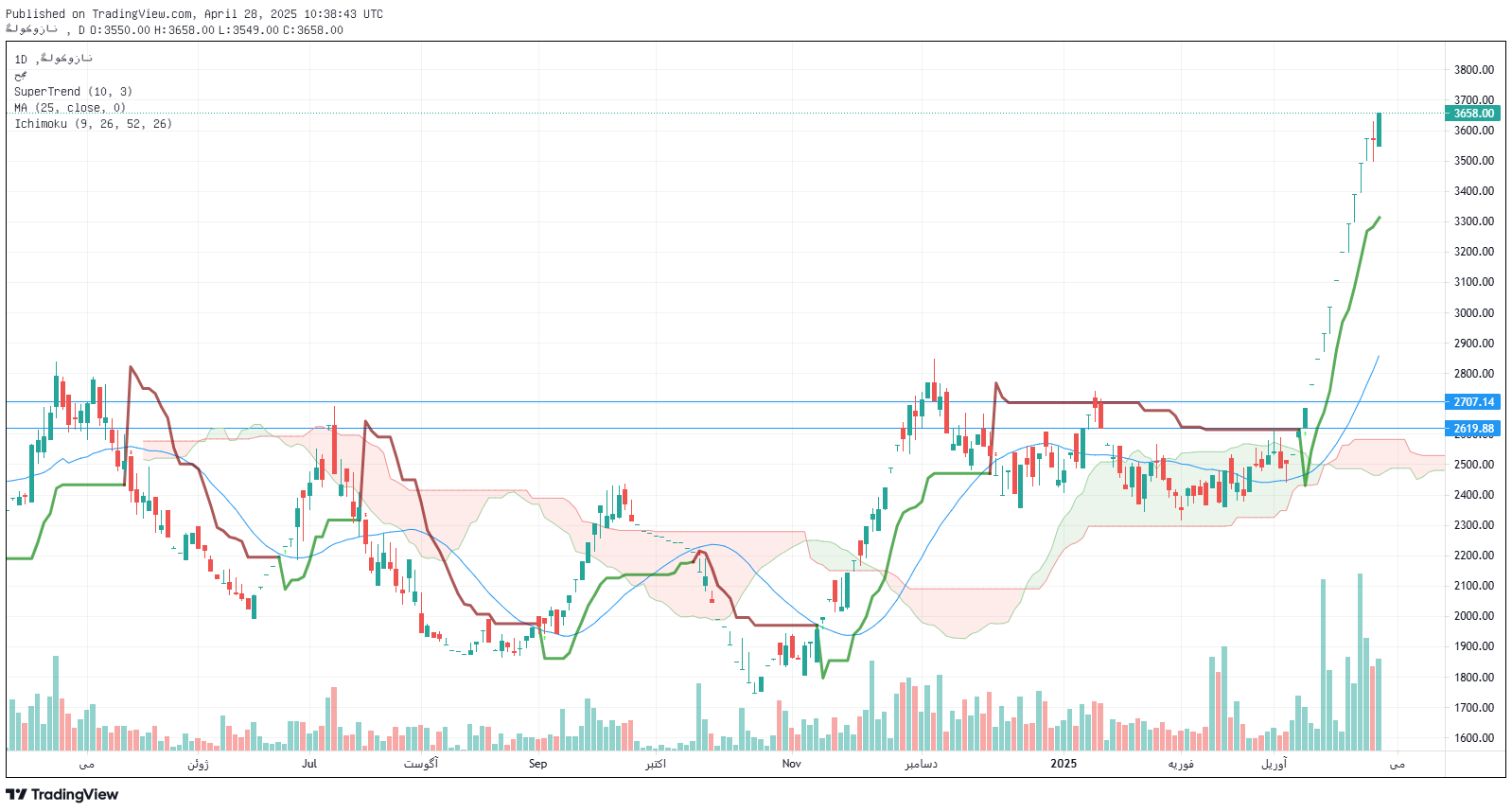The image size is (1512, 812).
Task: Click the 2025 label on time axis
Action: click(1064, 764)
